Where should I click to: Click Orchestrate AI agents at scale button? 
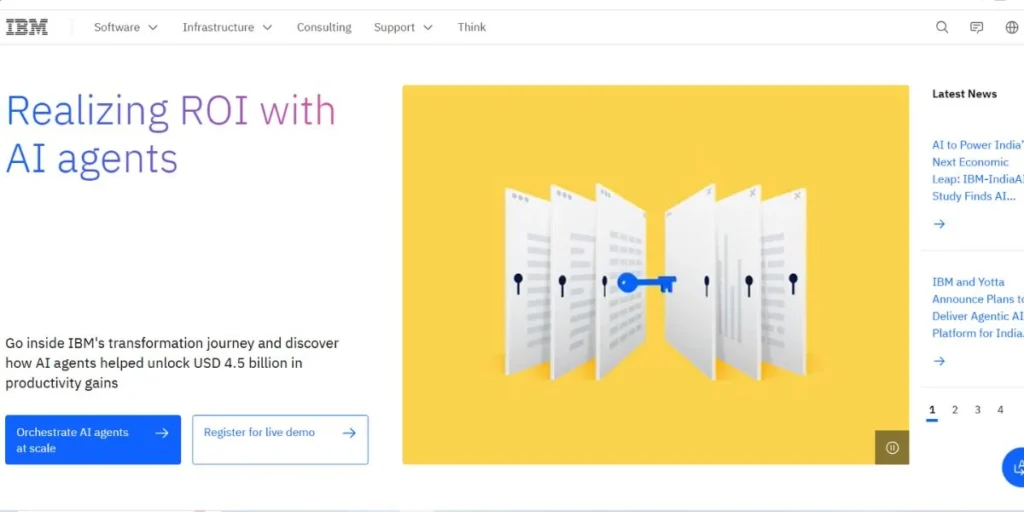pyautogui.click(x=93, y=440)
